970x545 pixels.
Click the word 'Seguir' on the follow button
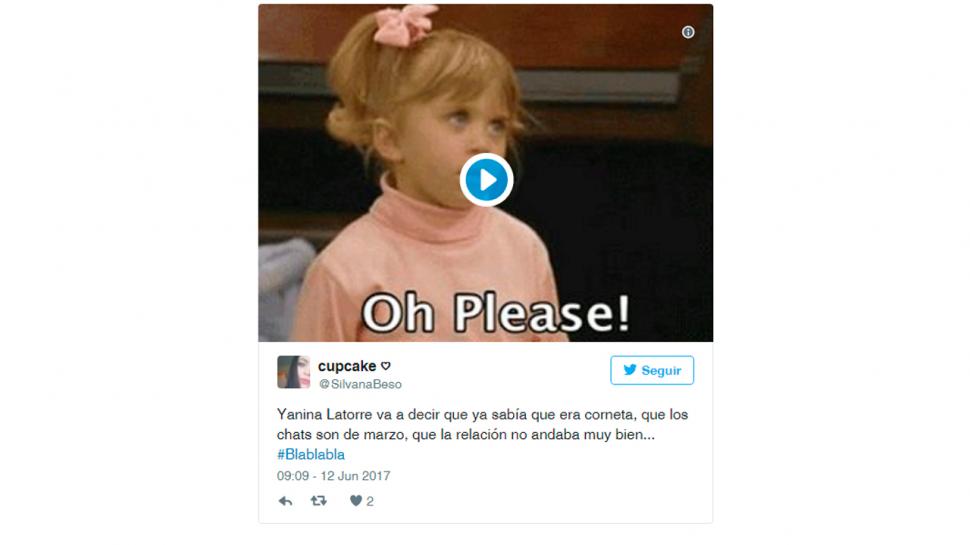(x=661, y=371)
